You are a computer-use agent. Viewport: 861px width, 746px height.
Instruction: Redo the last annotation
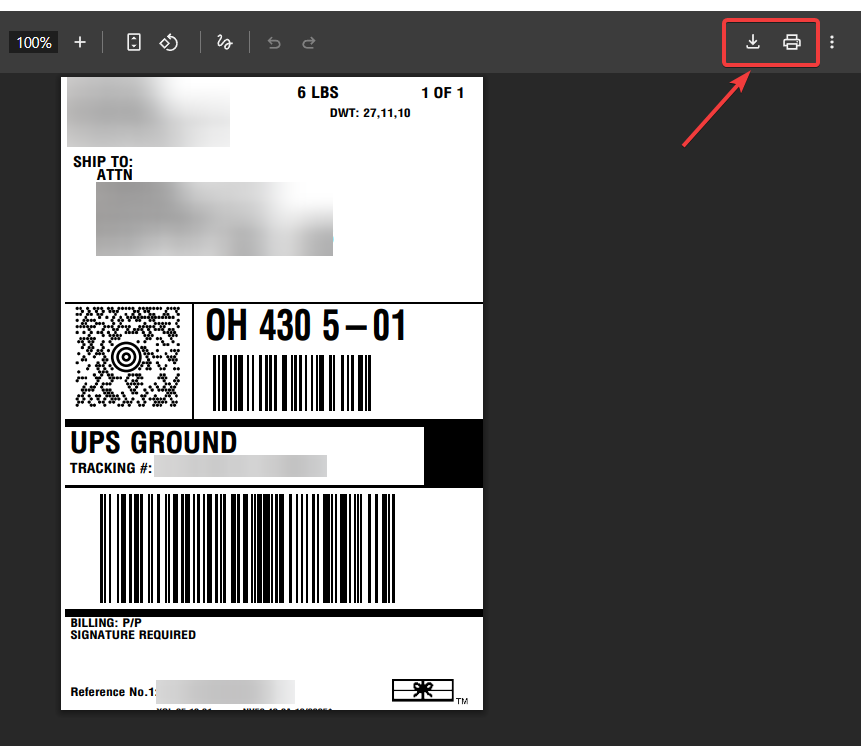[309, 43]
